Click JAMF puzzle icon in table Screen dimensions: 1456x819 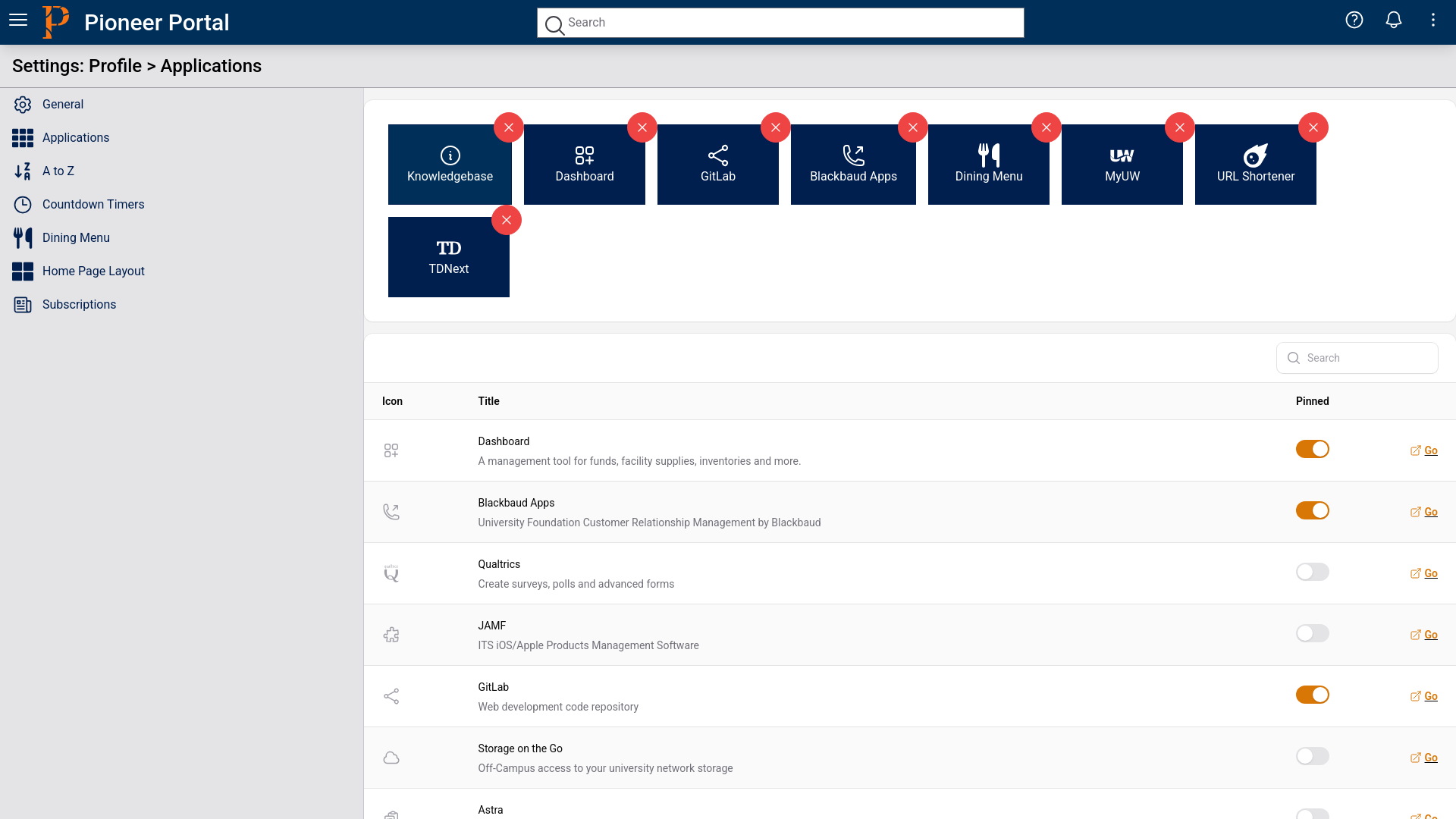(391, 635)
